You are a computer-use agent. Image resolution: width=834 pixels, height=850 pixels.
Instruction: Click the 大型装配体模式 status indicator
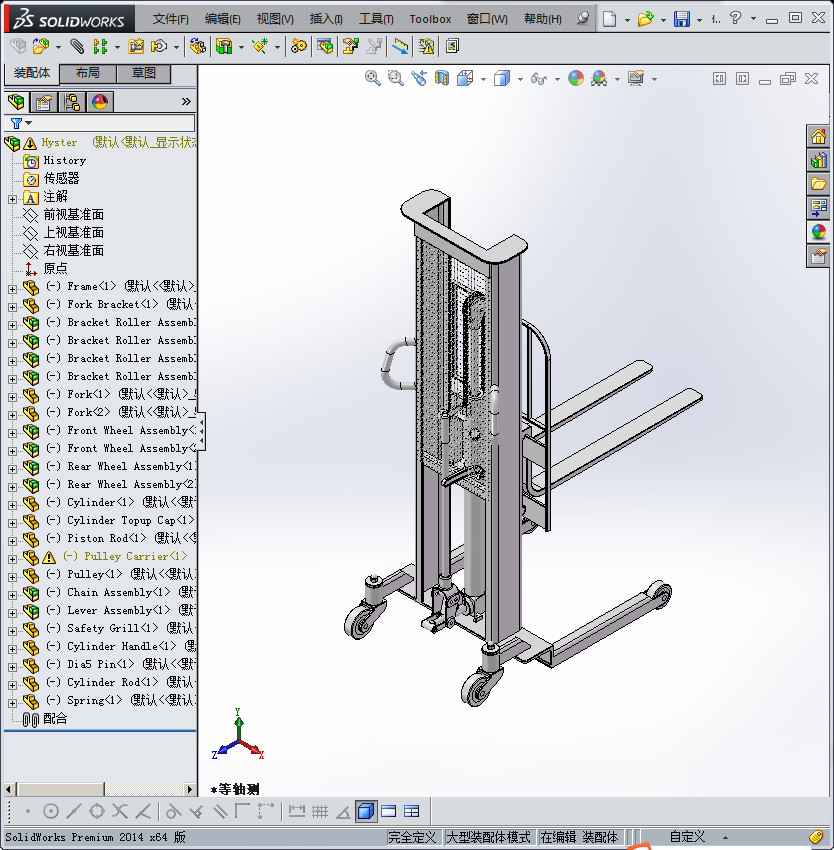click(x=488, y=838)
